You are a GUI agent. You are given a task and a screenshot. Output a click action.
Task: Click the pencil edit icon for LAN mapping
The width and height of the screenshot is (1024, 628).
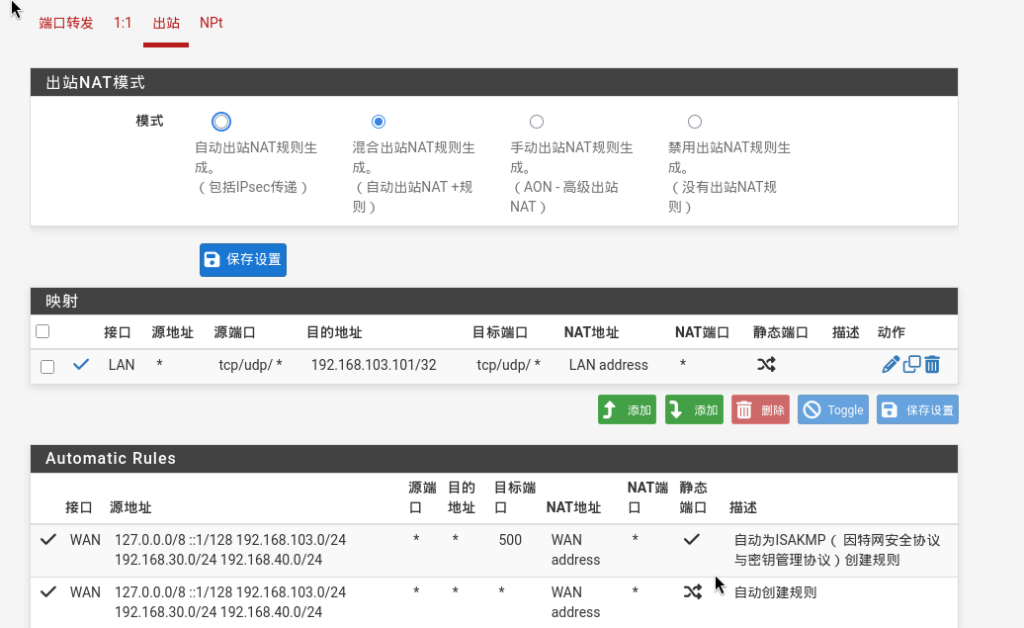click(891, 365)
